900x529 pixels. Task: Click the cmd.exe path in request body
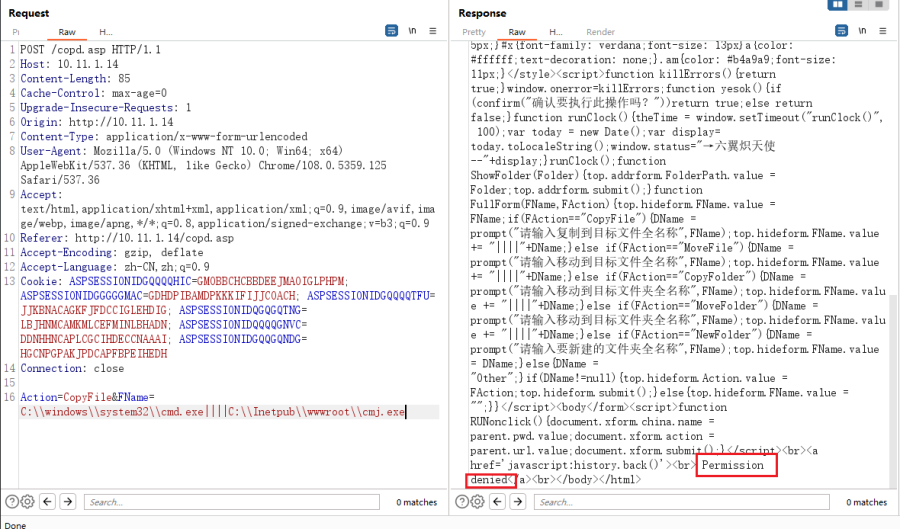tap(112, 412)
